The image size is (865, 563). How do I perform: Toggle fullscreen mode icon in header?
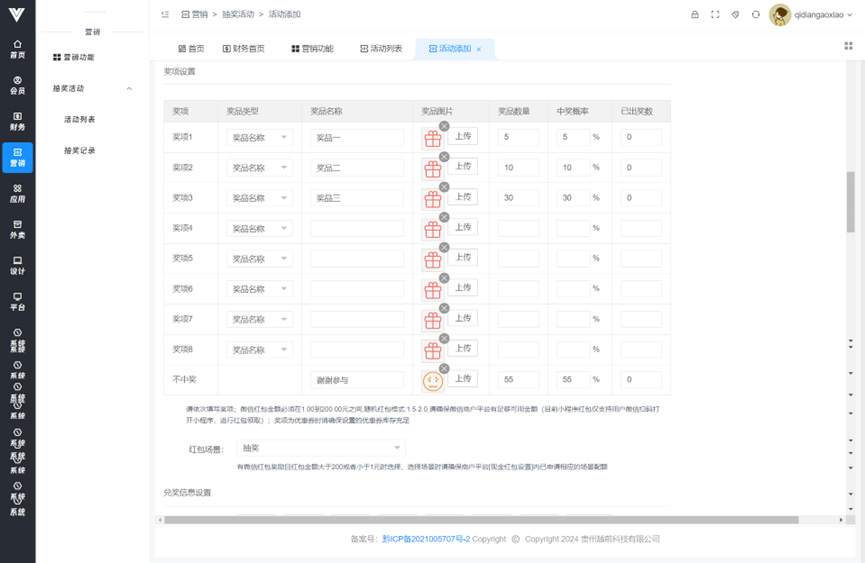pyautogui.click(x=715, y=15)
